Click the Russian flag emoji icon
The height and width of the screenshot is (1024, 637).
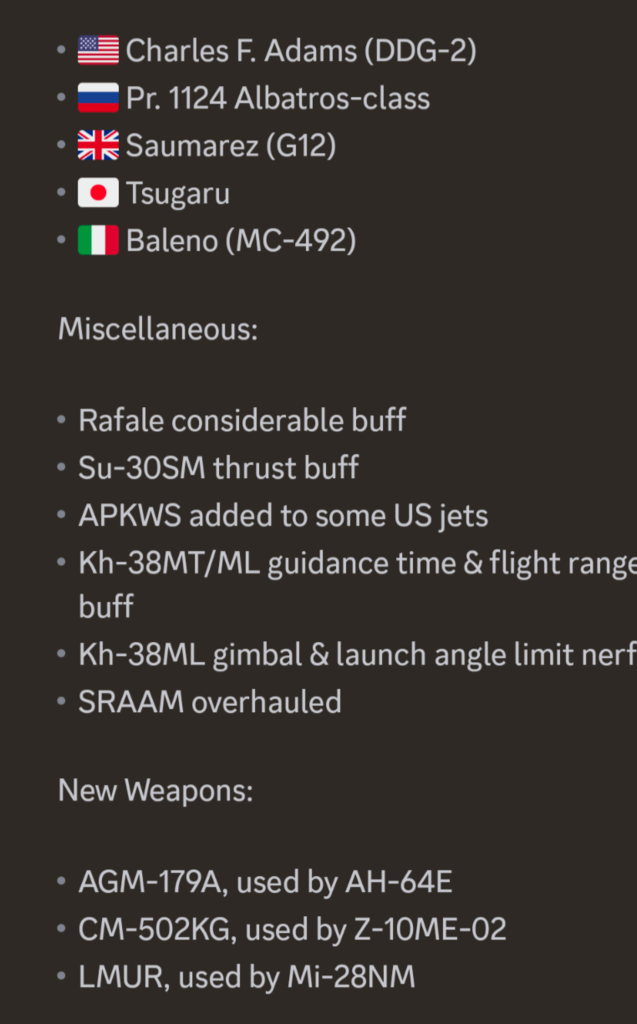coord(98,98)
